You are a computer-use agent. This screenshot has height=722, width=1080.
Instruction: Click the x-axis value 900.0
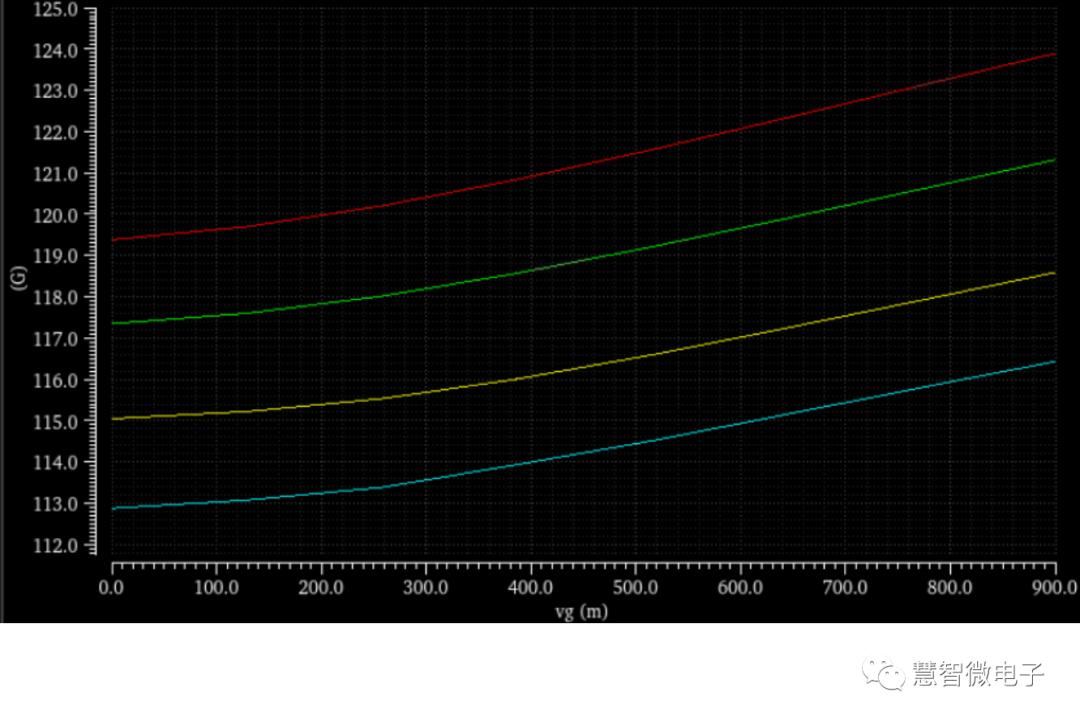1055,588
